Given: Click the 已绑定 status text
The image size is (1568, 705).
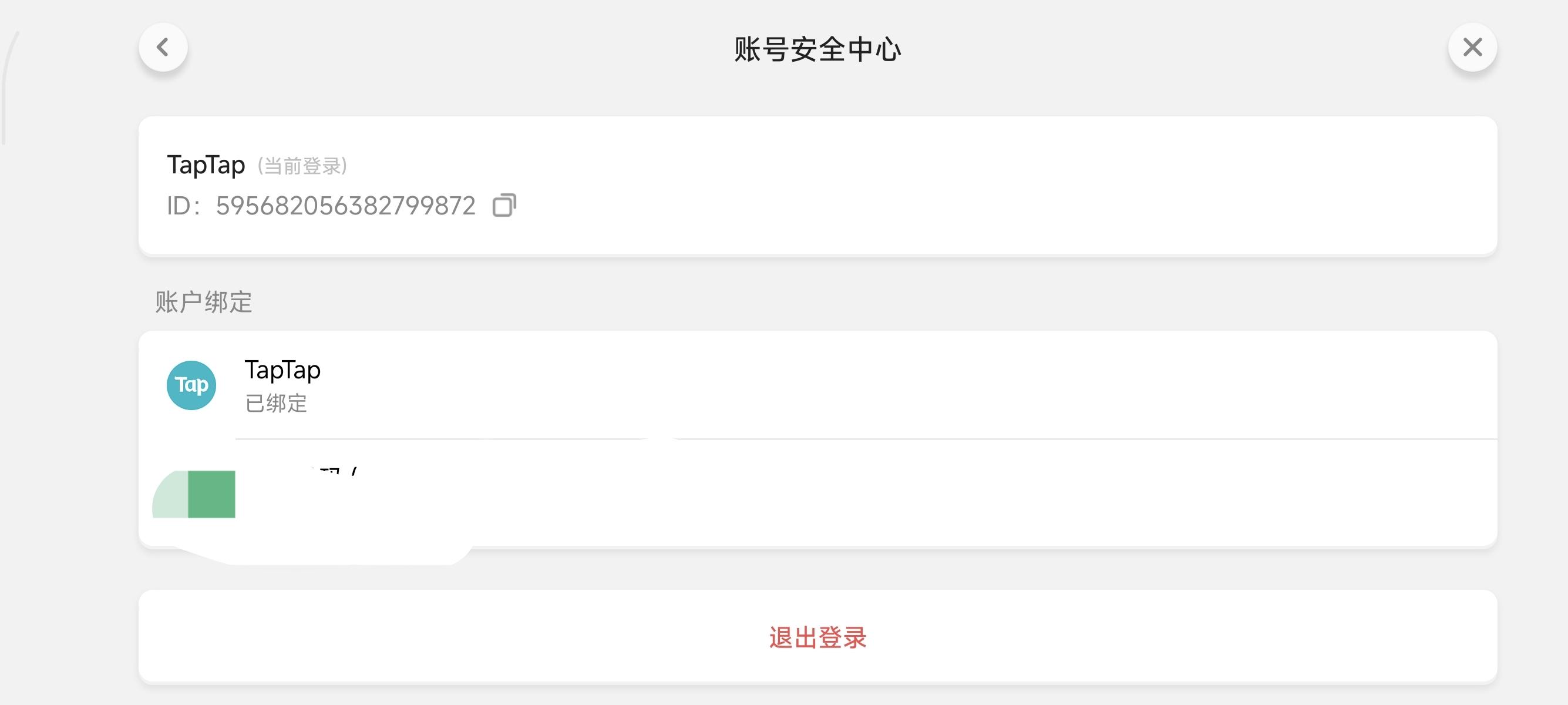Looking at the screenshot, I should 276,403.
